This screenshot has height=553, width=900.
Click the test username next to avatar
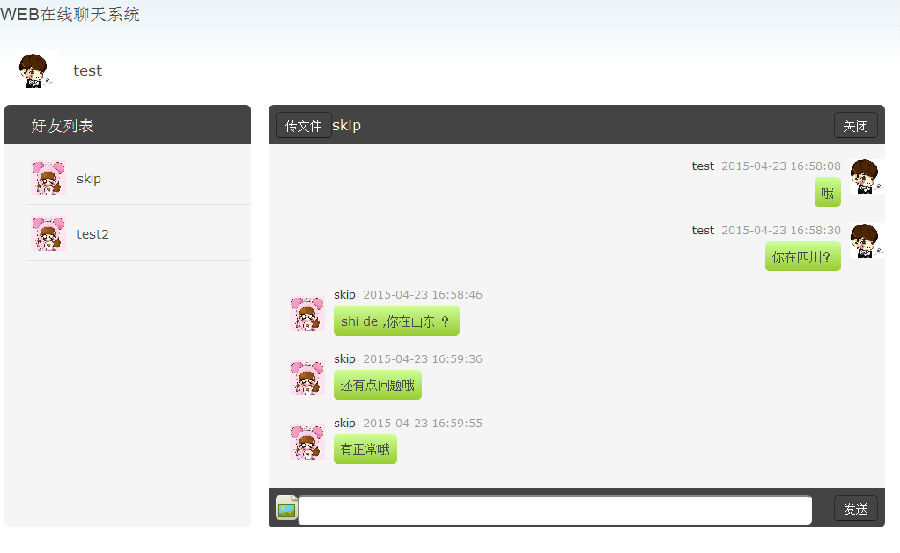tap(87, 71)
